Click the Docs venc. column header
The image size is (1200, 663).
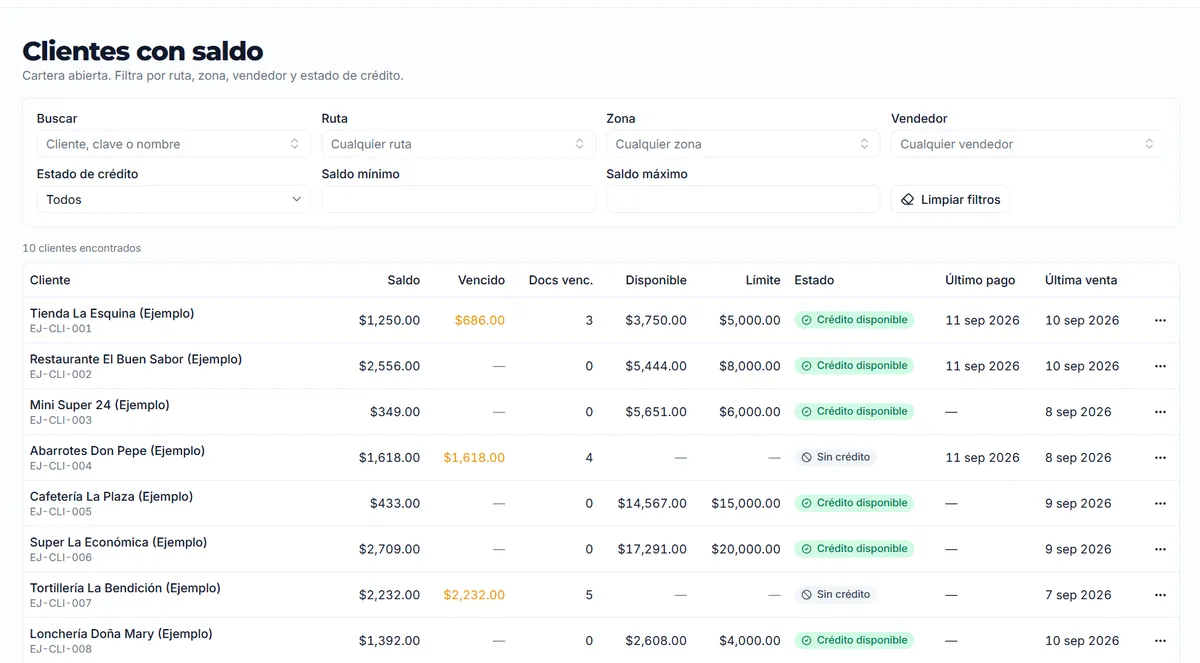point(561,281)
